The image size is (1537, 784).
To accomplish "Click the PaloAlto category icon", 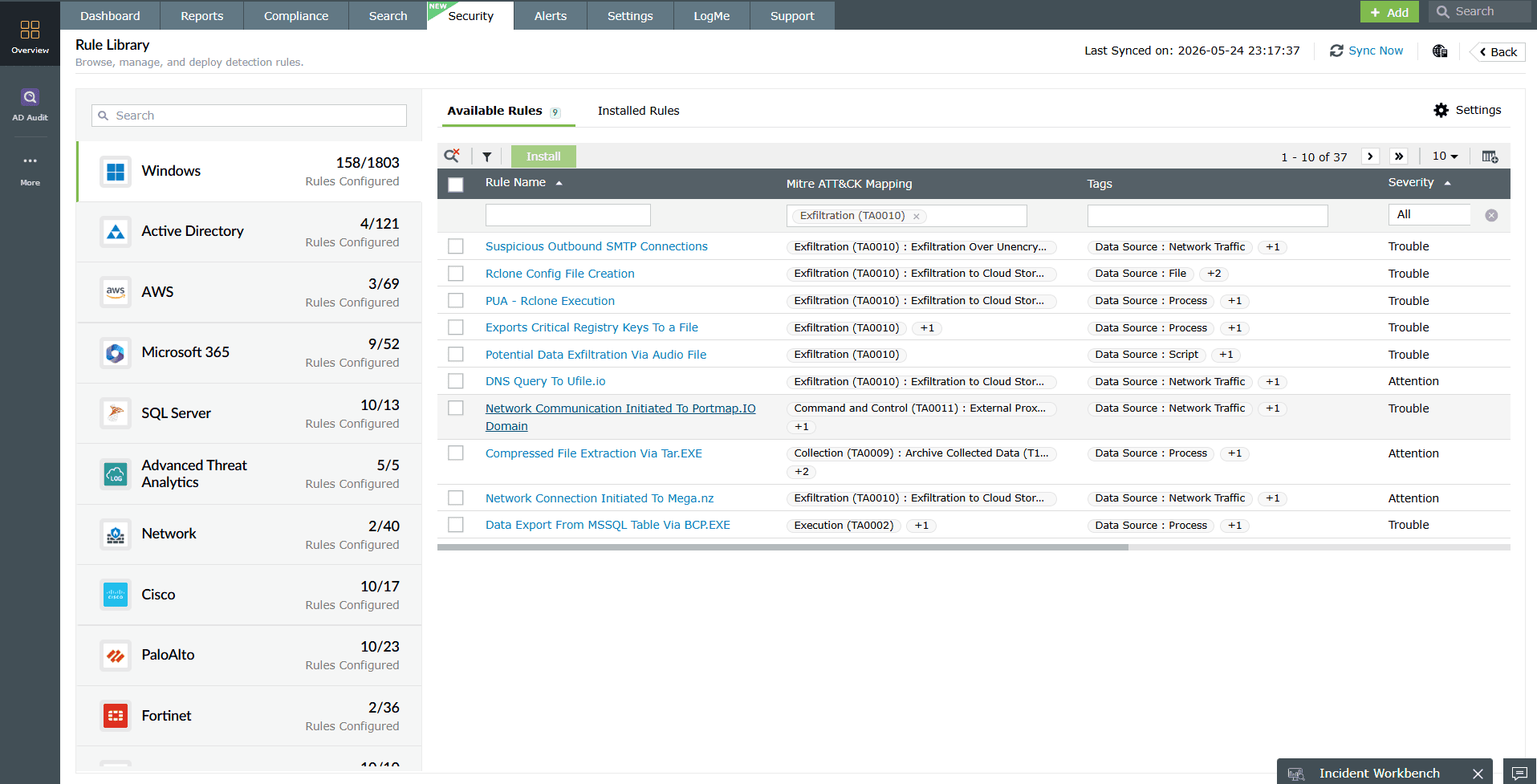I will coord(116,656).
